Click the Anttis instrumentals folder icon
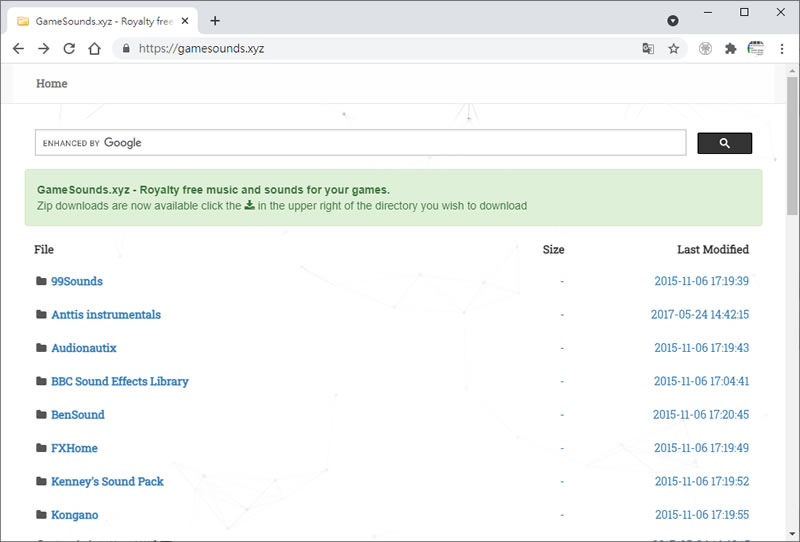This screenshot has width=800, height=542. 41,314
